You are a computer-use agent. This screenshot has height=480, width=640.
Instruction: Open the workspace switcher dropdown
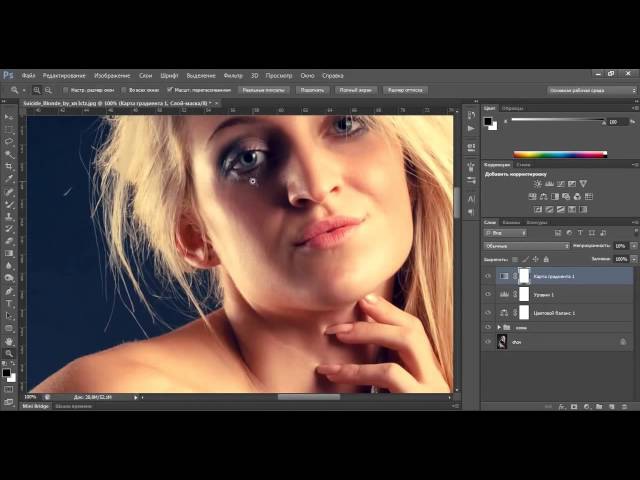click(592, 90)
